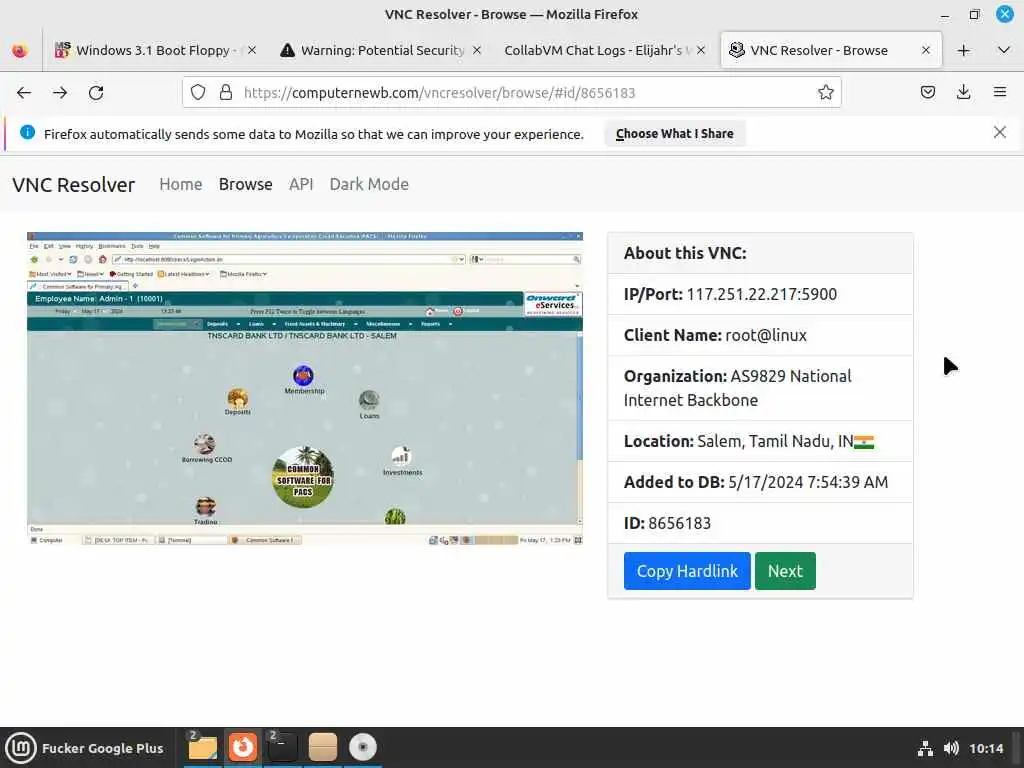
Task: Click the Client Name root@linux text
Action: point(715,335)
